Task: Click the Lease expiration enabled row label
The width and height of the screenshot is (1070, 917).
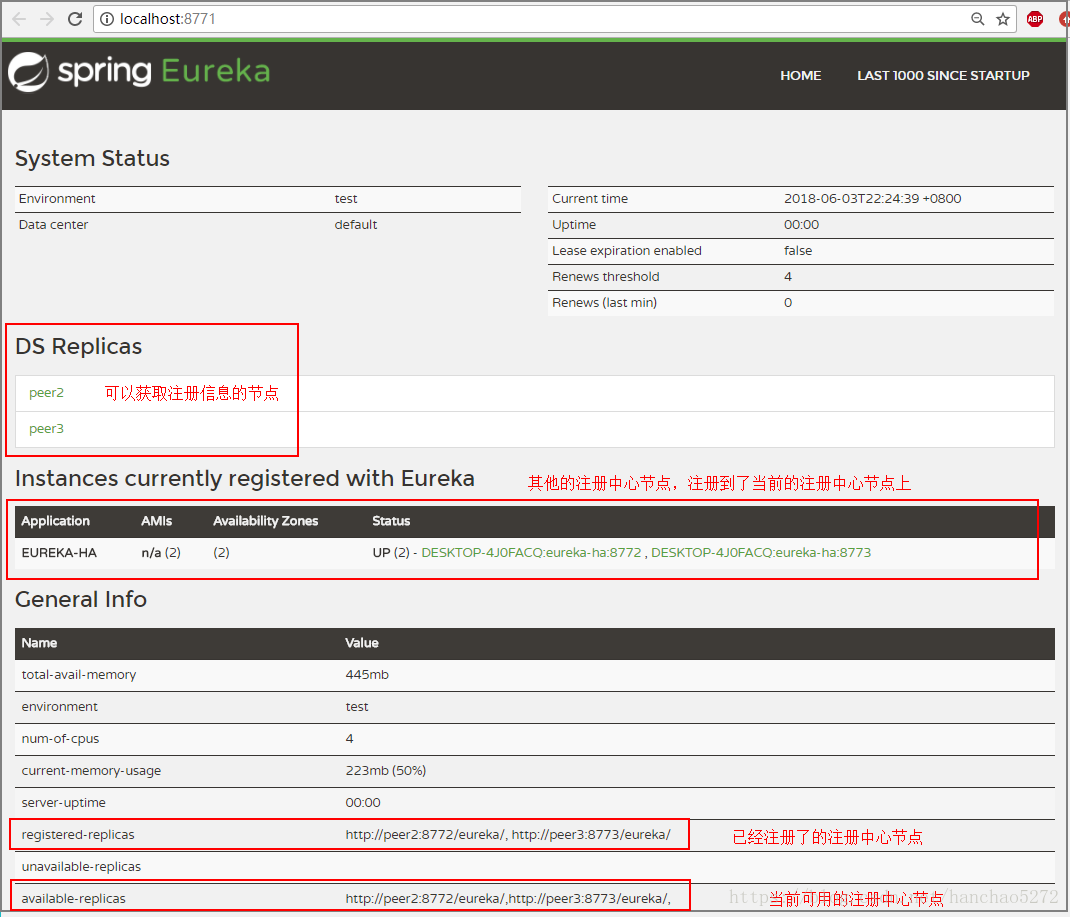Action: pyautogui.click(x=626, y=250)
